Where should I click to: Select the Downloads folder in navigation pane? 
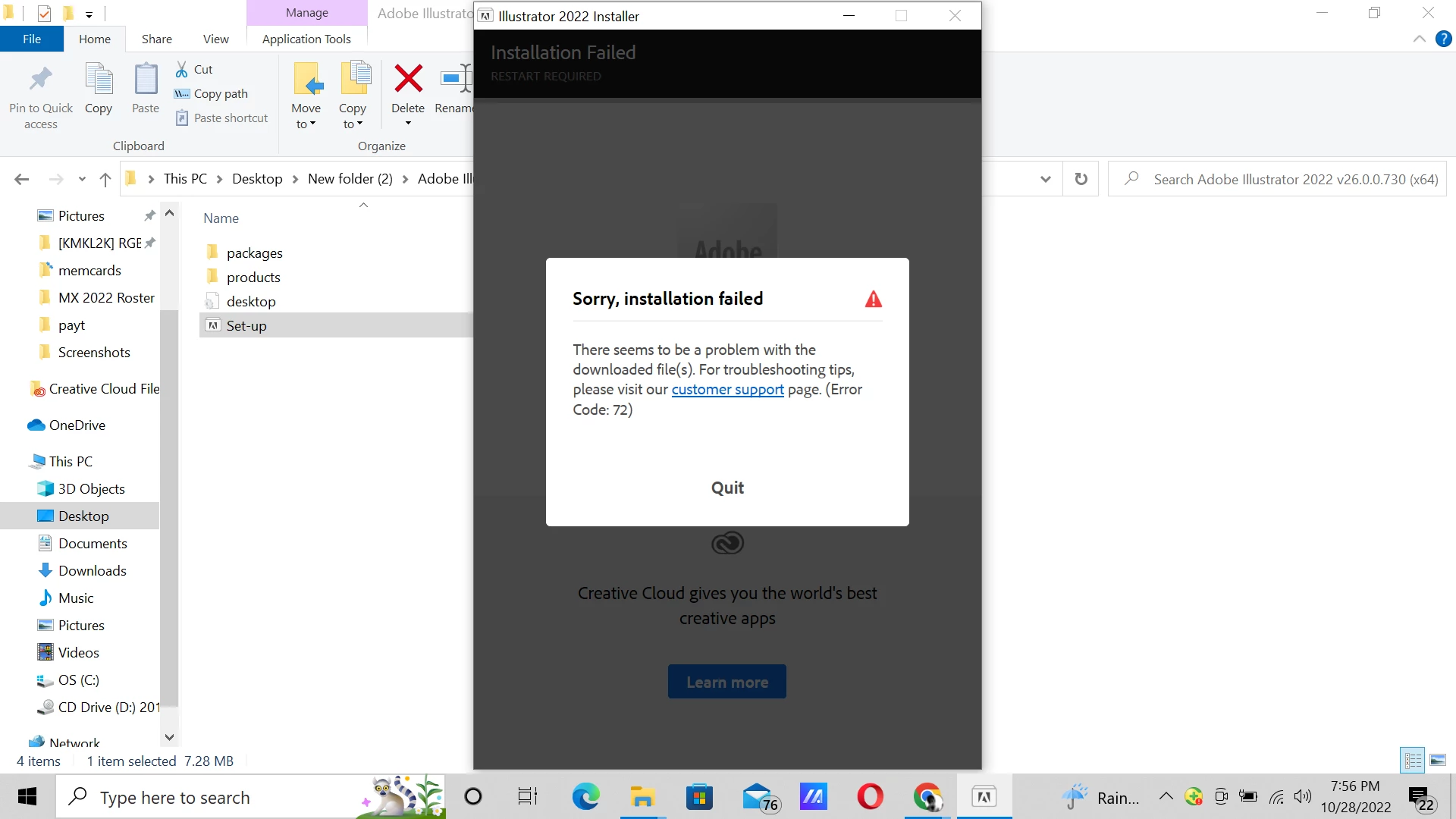tap(92, 570)
